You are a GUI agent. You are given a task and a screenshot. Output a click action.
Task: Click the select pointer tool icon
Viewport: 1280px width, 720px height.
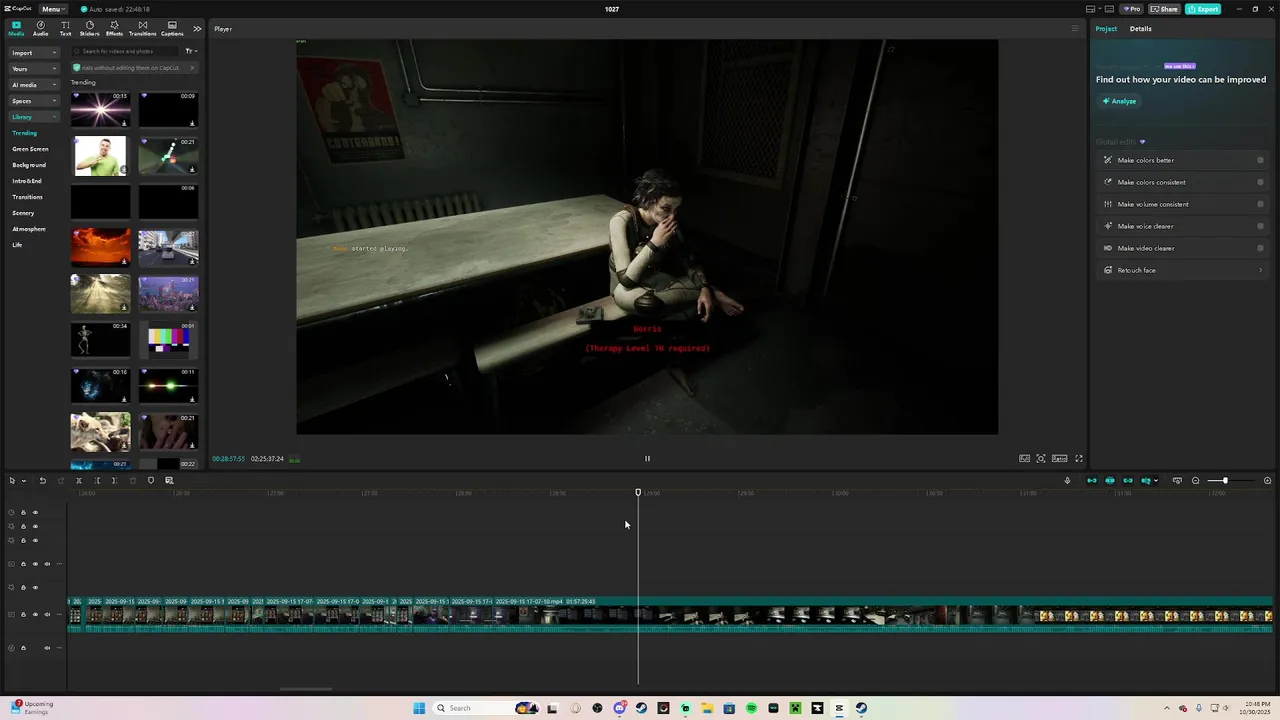coord(12,481)
